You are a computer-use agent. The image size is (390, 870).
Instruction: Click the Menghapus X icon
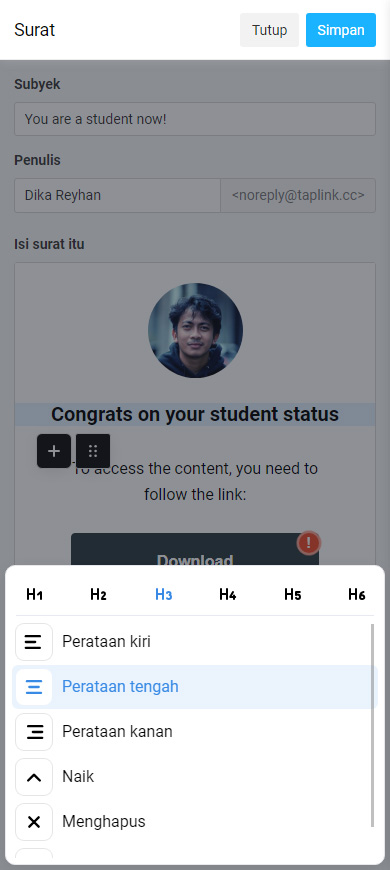tap(34, 822)
